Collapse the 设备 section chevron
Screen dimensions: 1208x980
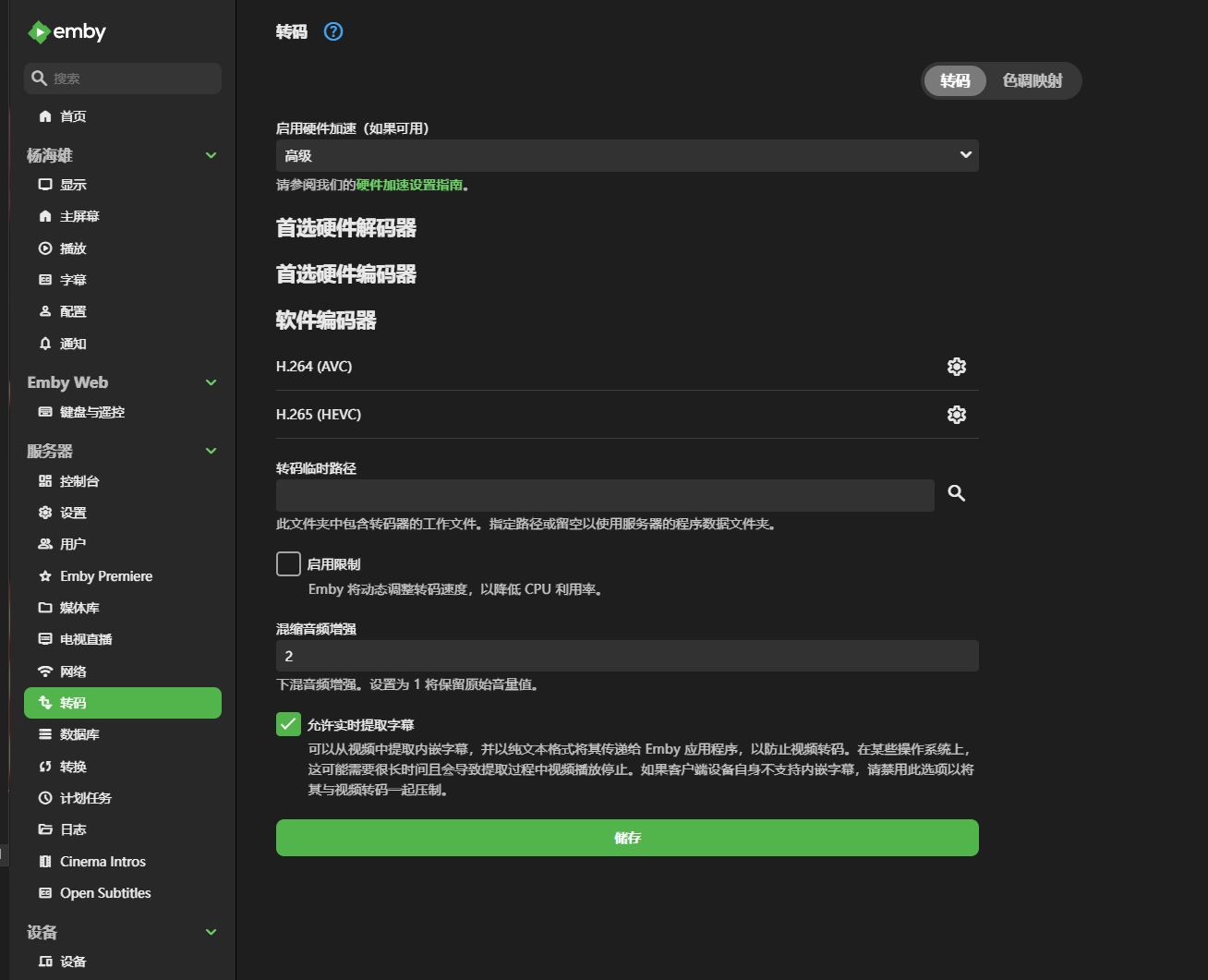click(x=211, y=932)
